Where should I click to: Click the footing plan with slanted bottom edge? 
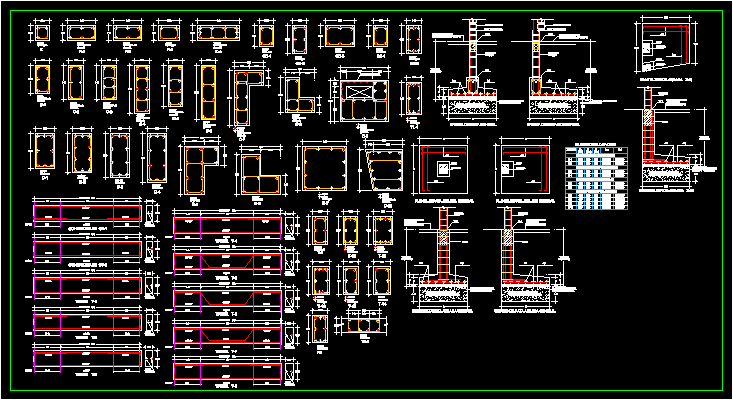coord(666,46)
